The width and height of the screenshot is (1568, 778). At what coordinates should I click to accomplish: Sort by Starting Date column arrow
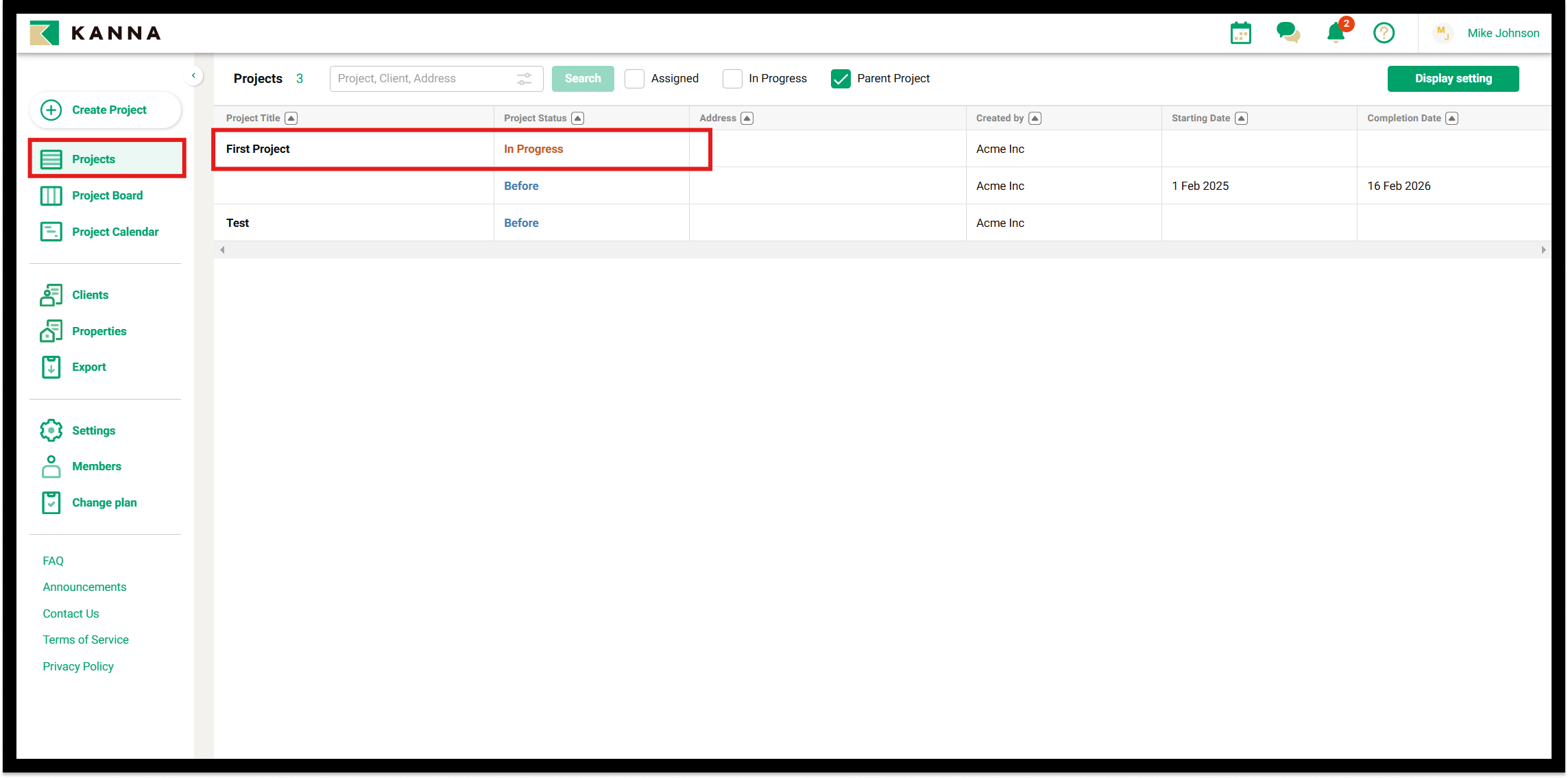pyautogui.click(x=1241, y=119)
